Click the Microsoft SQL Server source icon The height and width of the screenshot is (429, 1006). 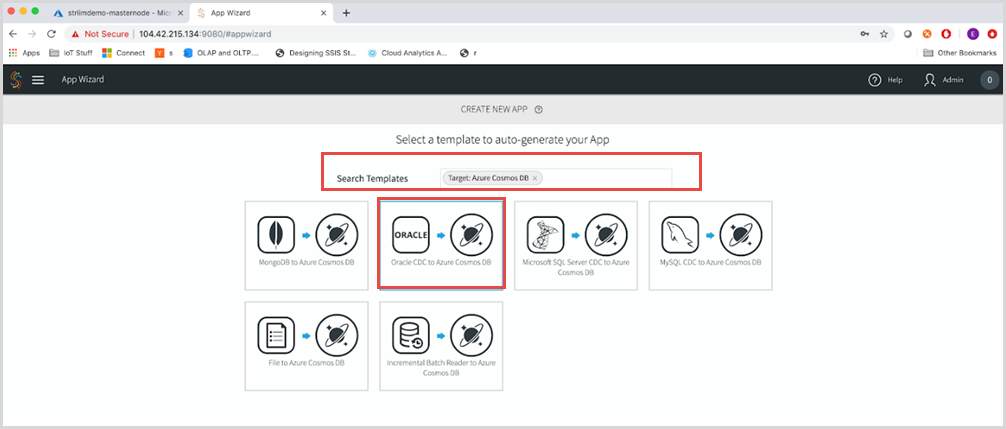[x=545, y=235]
